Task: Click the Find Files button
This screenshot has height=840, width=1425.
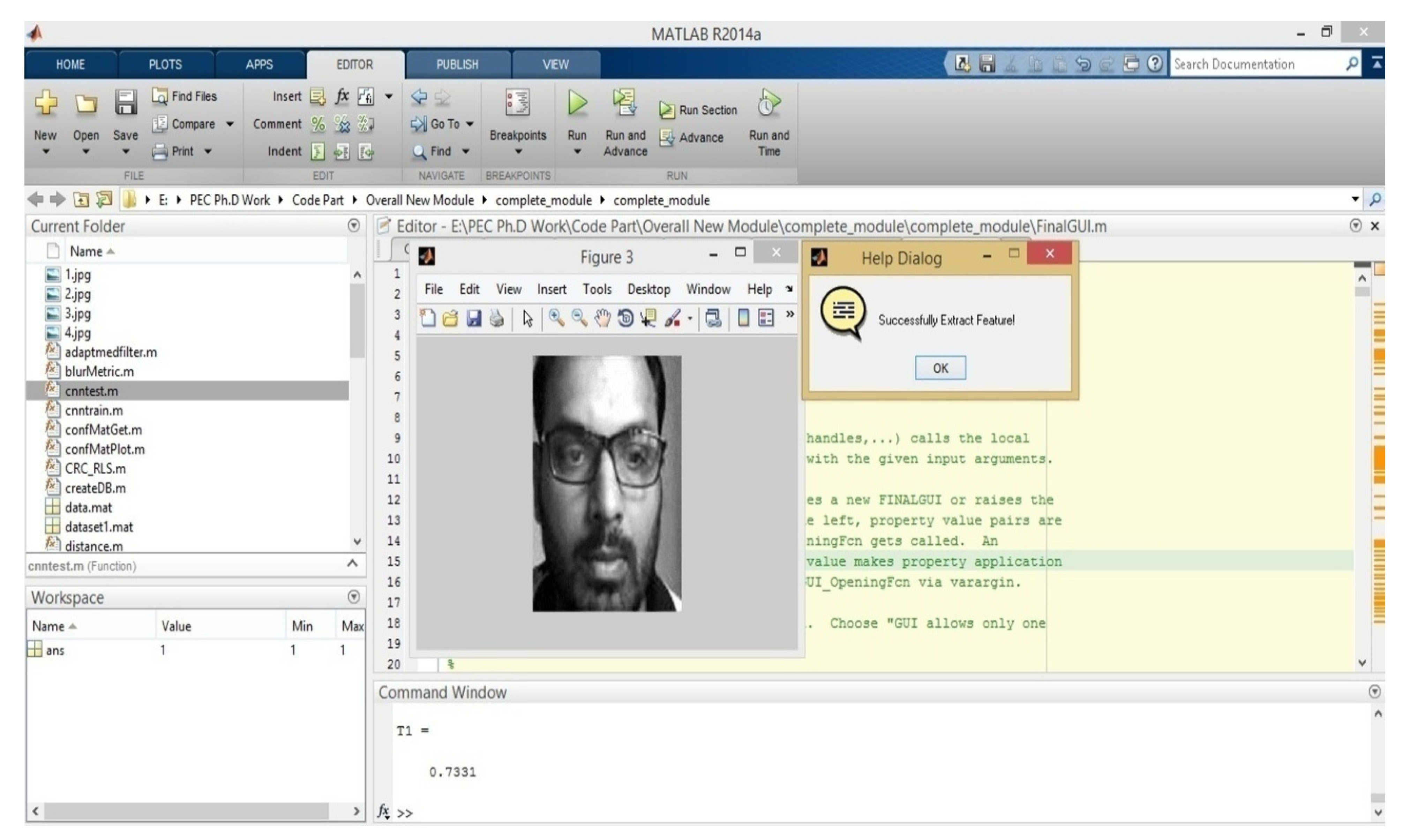Action: (x=184, y=96)
